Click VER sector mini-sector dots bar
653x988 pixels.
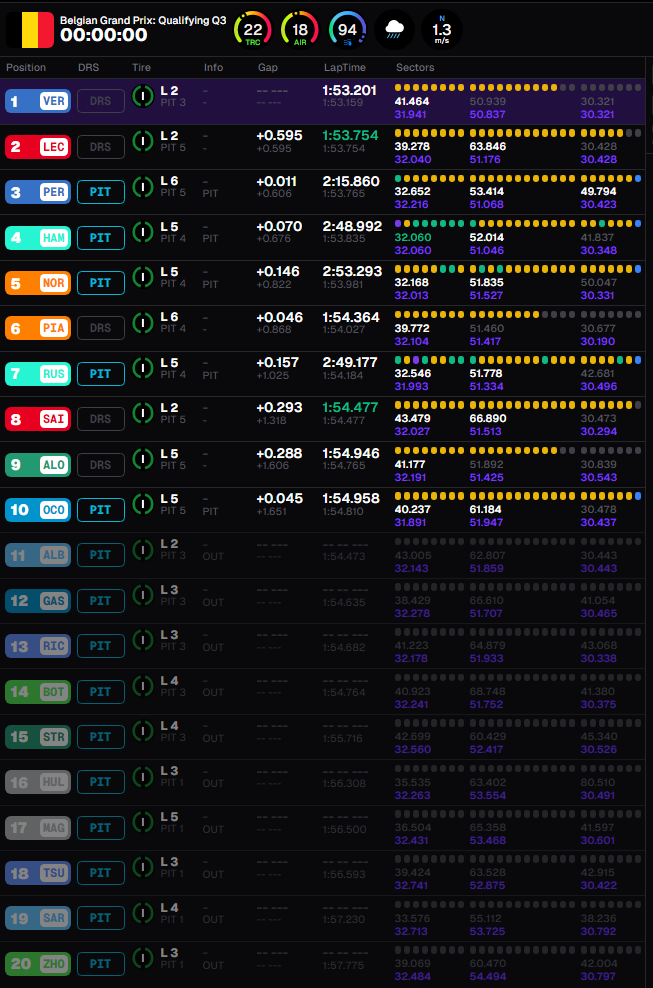pos(518,88)
